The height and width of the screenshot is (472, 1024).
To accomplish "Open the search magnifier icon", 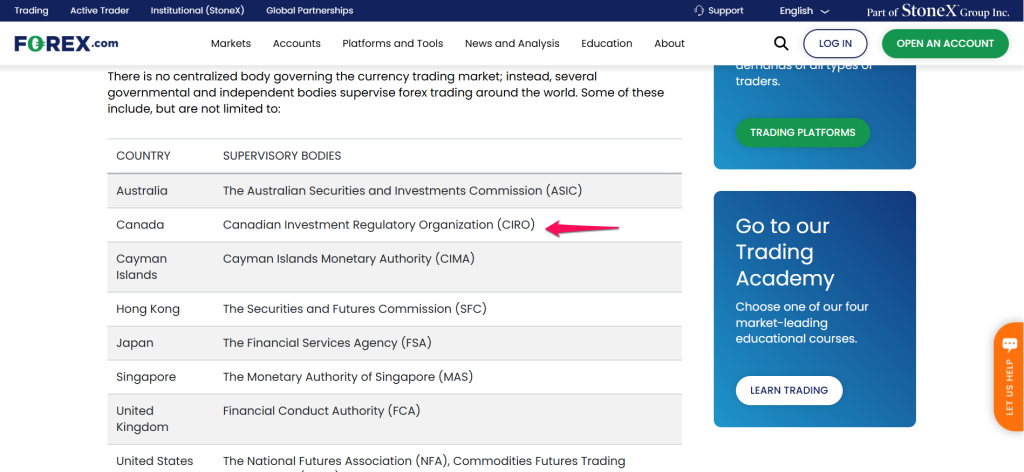I will 781,44.
